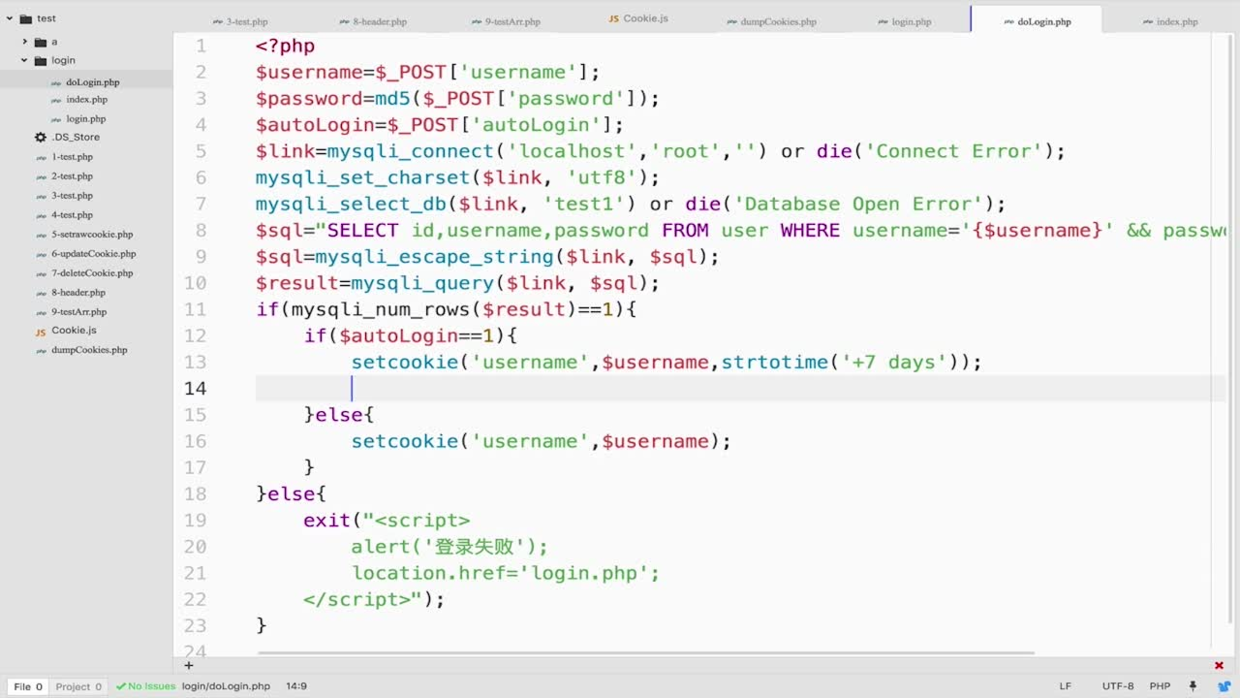
Task: Click the PHP file icon beside 4-test.php
Action: click(41, 216)
